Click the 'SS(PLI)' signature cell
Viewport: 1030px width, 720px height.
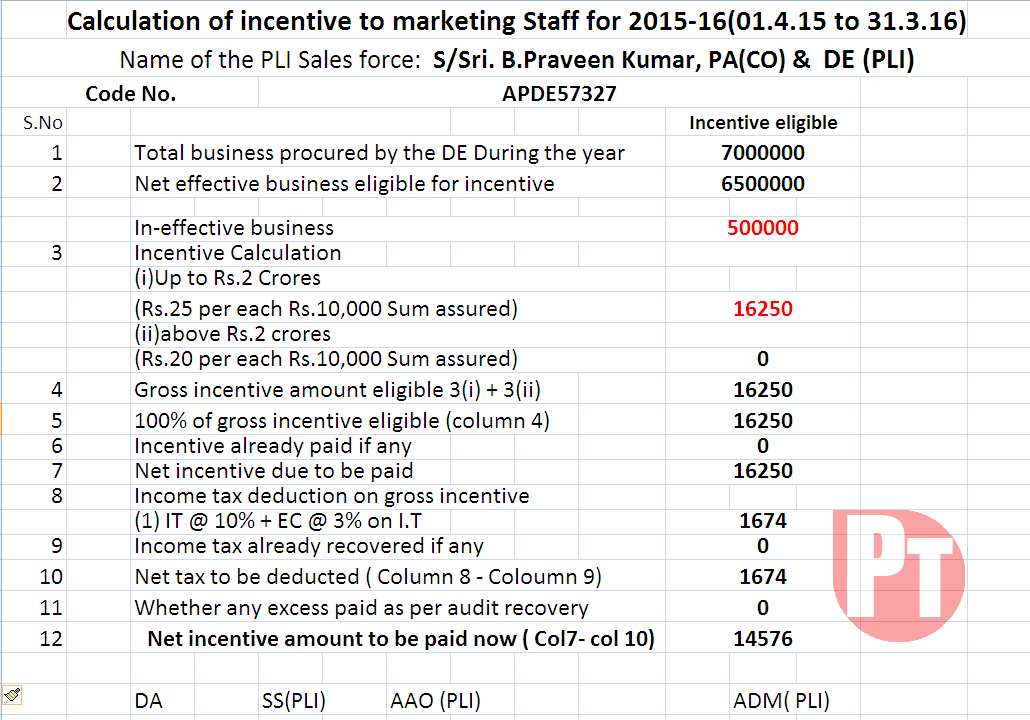point(294,701)
